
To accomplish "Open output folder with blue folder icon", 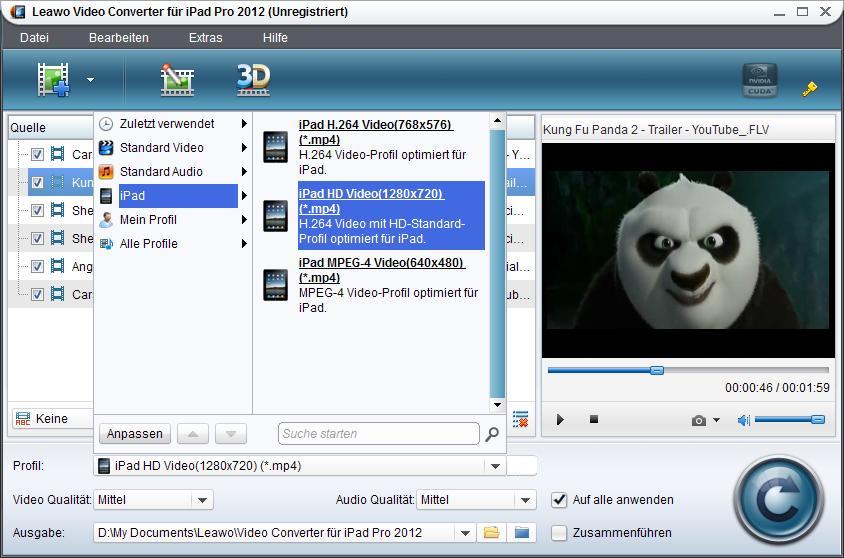I will (522, 533).
